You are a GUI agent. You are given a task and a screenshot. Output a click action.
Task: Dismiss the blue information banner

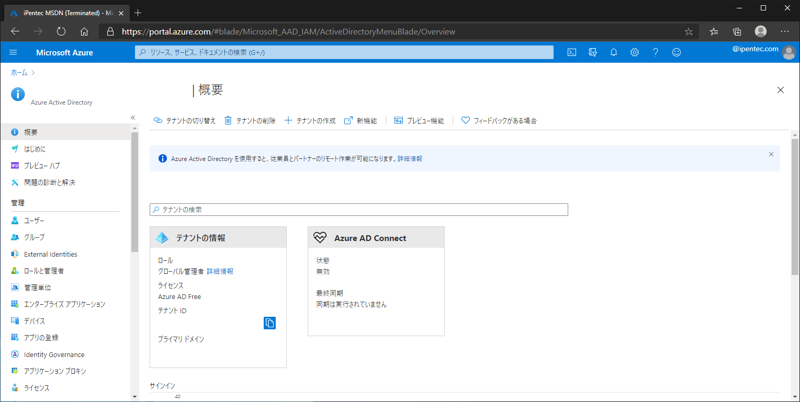pyautogui.click(x=771, y=154)
